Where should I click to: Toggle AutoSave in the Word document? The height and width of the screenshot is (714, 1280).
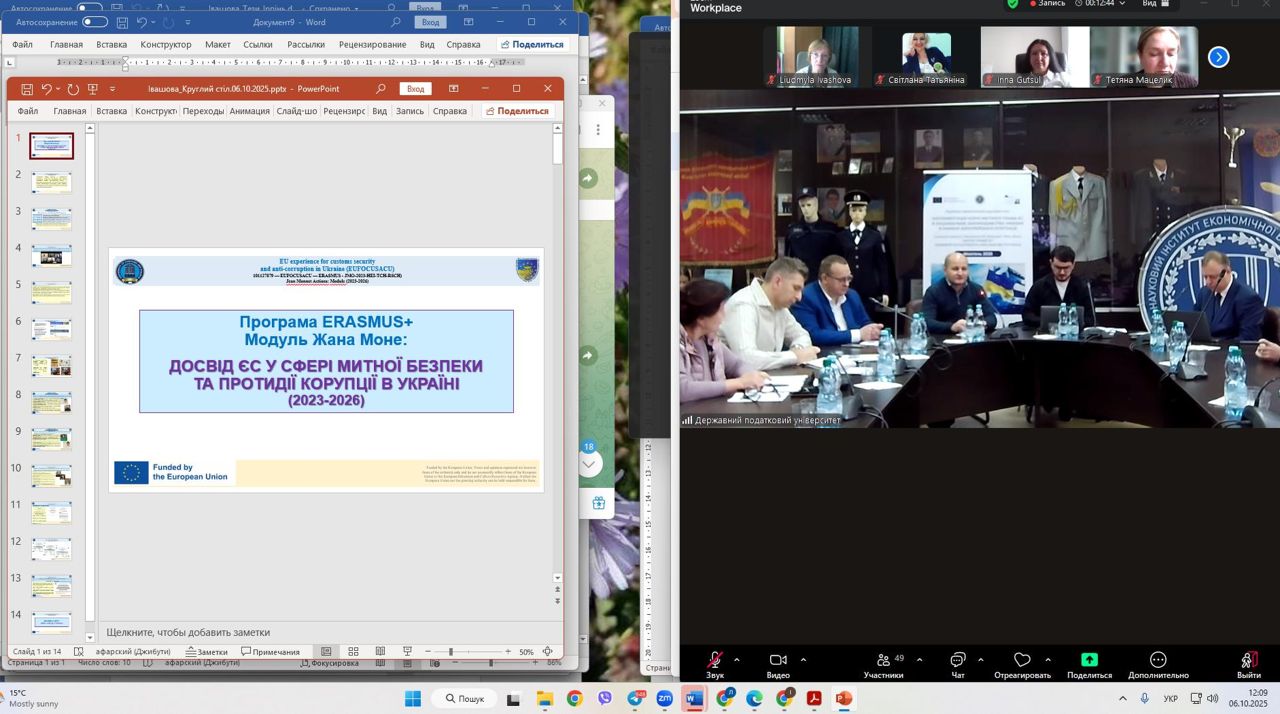pos(94,22)
